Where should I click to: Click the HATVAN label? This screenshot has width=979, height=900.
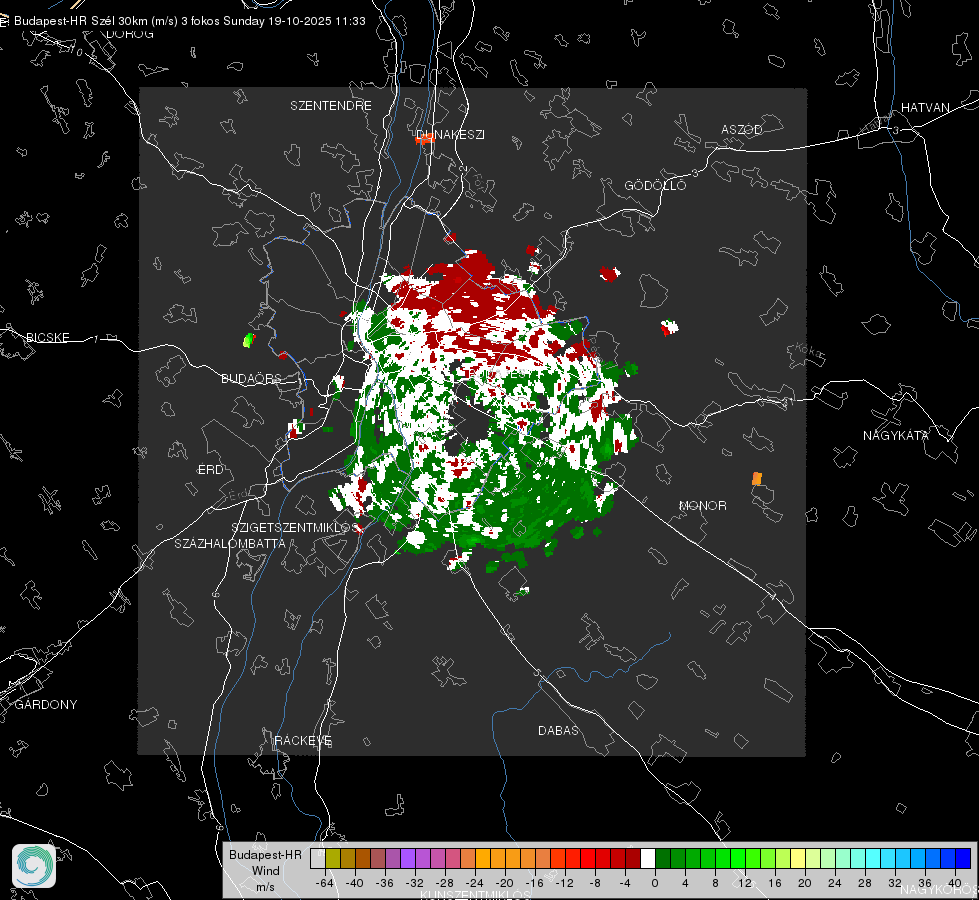pos(925,107)
